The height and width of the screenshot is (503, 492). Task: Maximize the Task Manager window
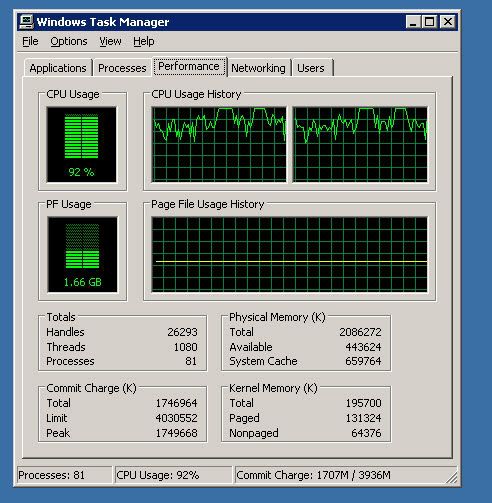[x=429, y=22]
